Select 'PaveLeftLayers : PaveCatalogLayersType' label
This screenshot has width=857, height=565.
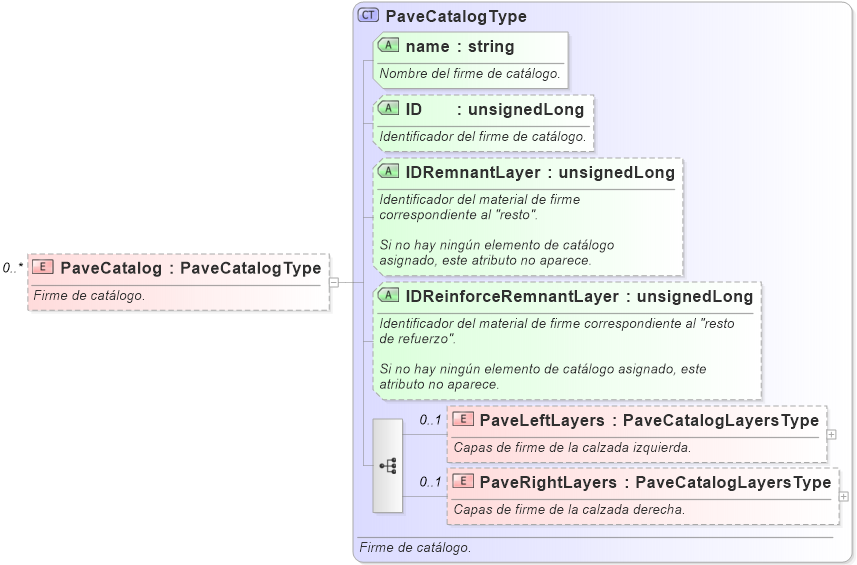[649, 420]
